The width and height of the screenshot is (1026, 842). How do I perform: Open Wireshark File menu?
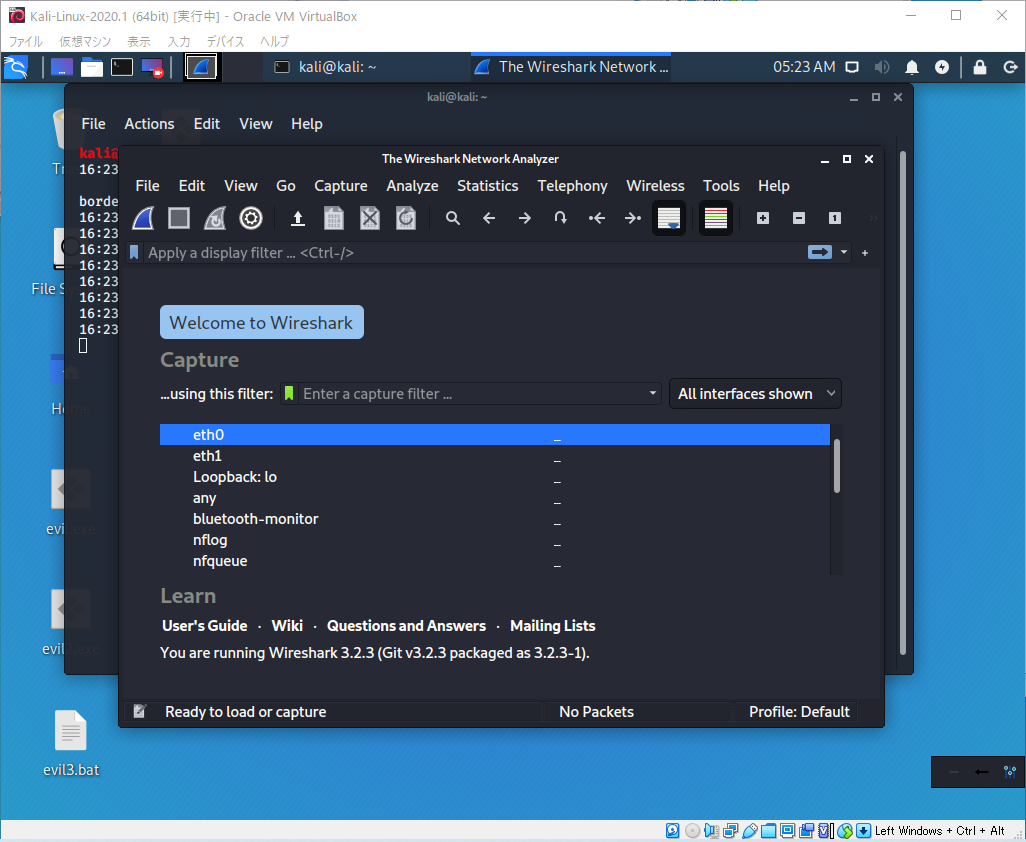pyautogui.click(x=147, y=186)
